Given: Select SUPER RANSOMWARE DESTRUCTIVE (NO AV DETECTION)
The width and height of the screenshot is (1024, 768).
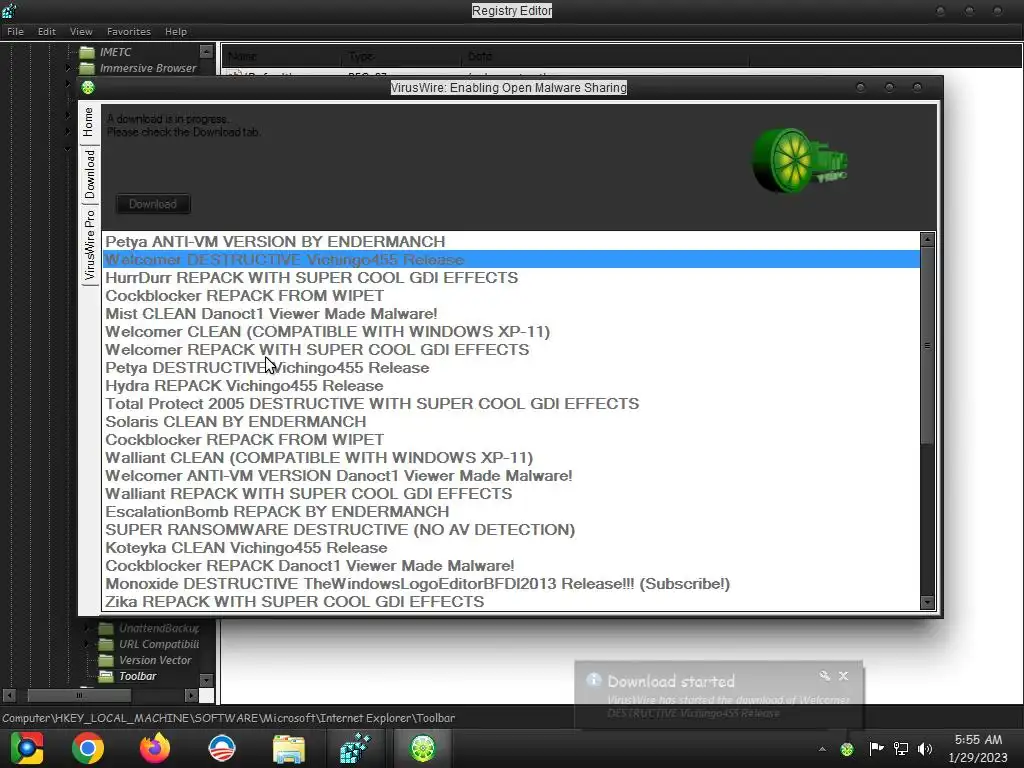Looking at the screenshot, I should 511,530.
